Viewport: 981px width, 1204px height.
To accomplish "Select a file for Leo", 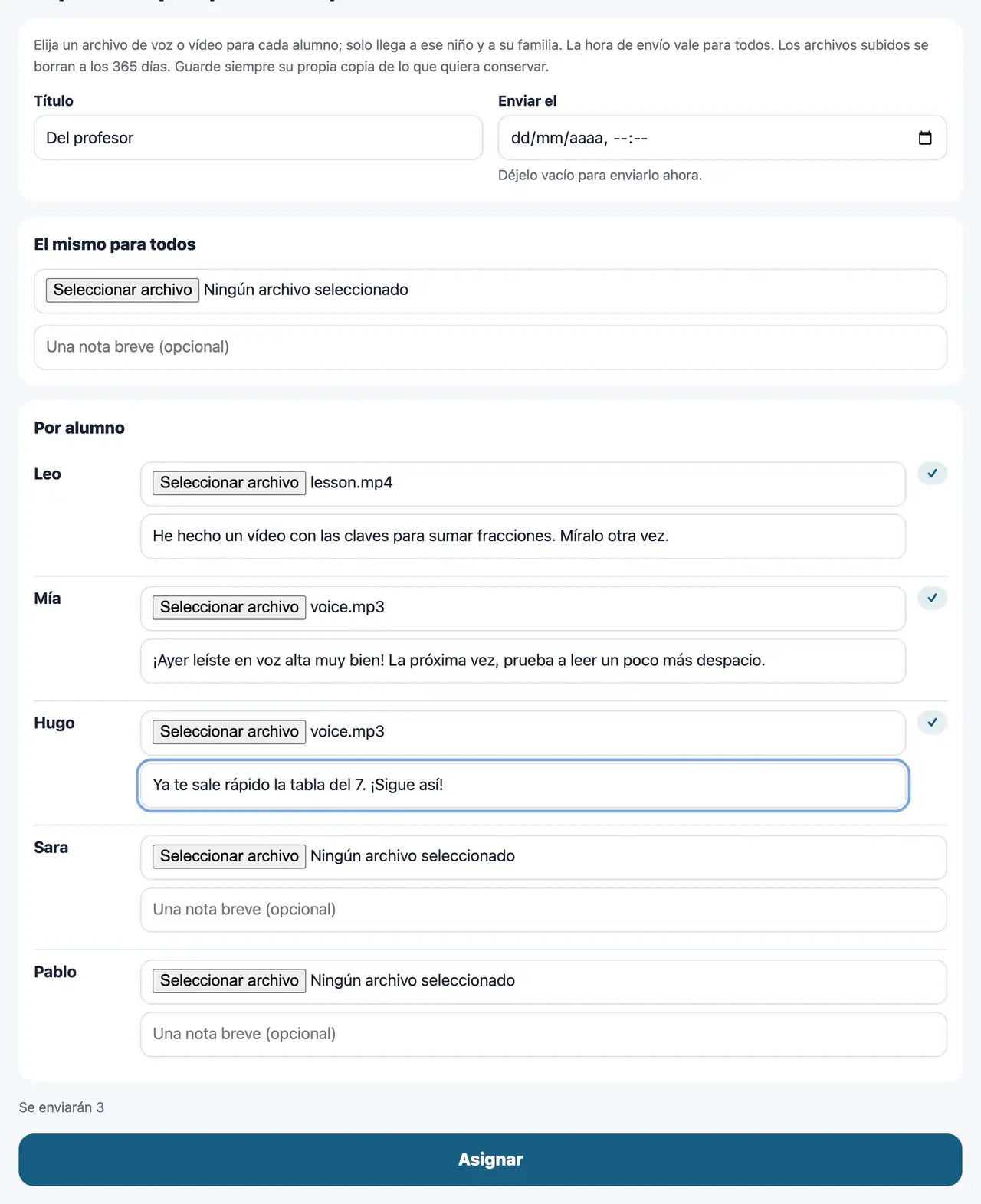I will click(x=229, y=483).
